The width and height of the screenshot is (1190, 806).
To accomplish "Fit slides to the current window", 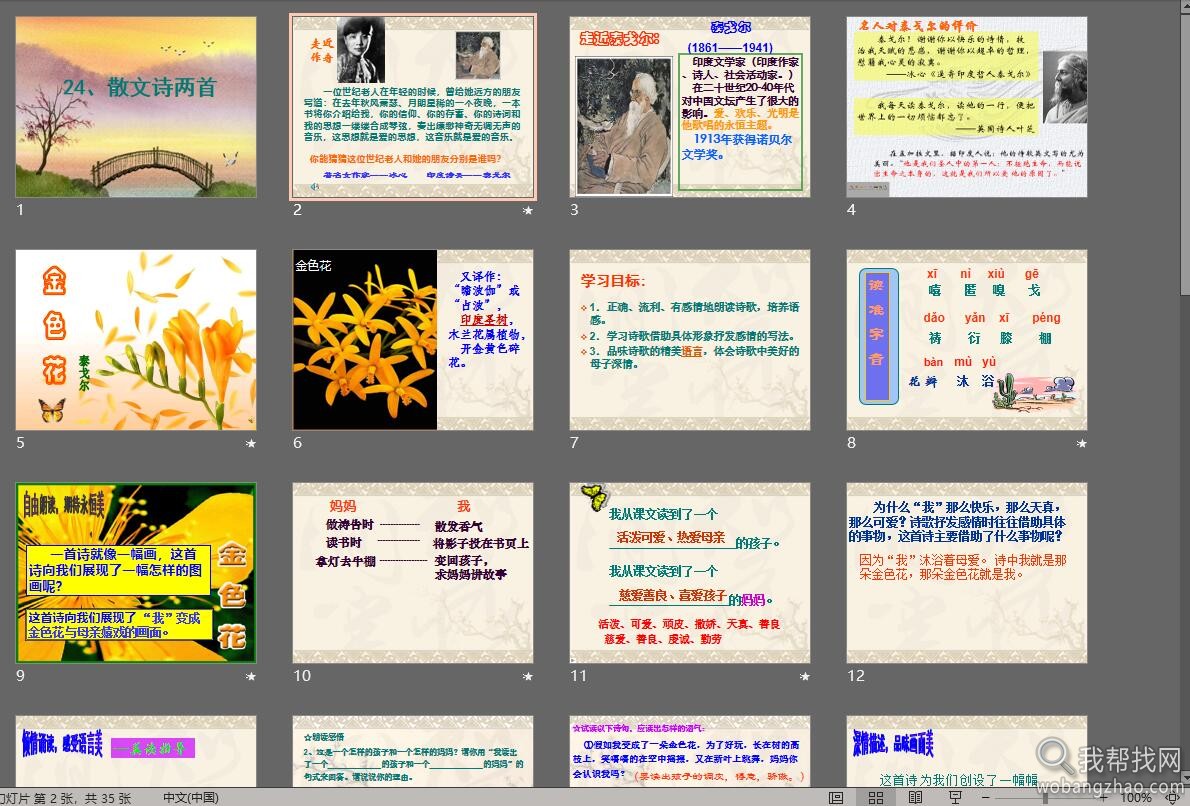I will coord(1172,798).
